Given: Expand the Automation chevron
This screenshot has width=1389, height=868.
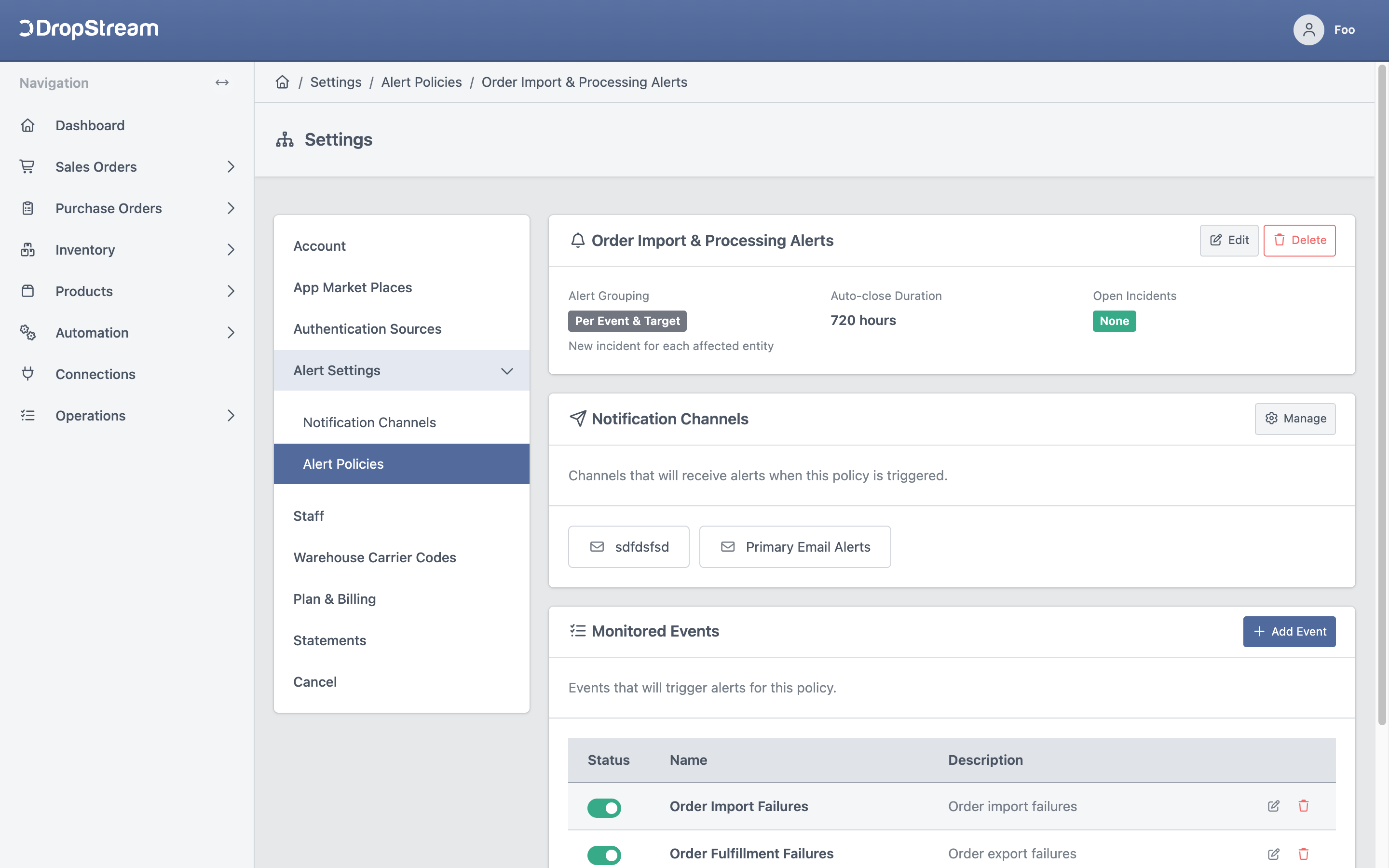Looking at the screenshot, I should 231,332.
